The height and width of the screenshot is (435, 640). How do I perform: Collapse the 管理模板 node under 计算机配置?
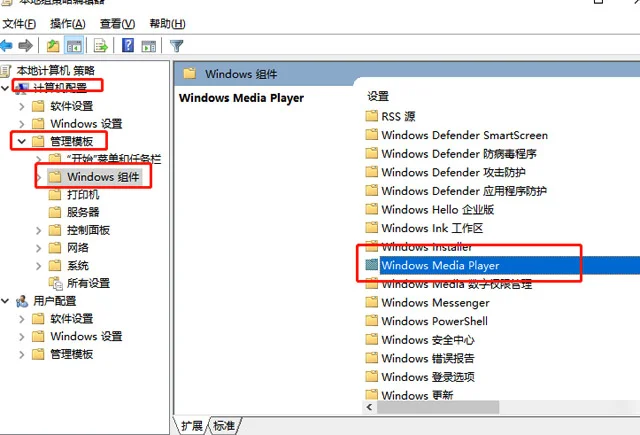[x=22, y=142]
